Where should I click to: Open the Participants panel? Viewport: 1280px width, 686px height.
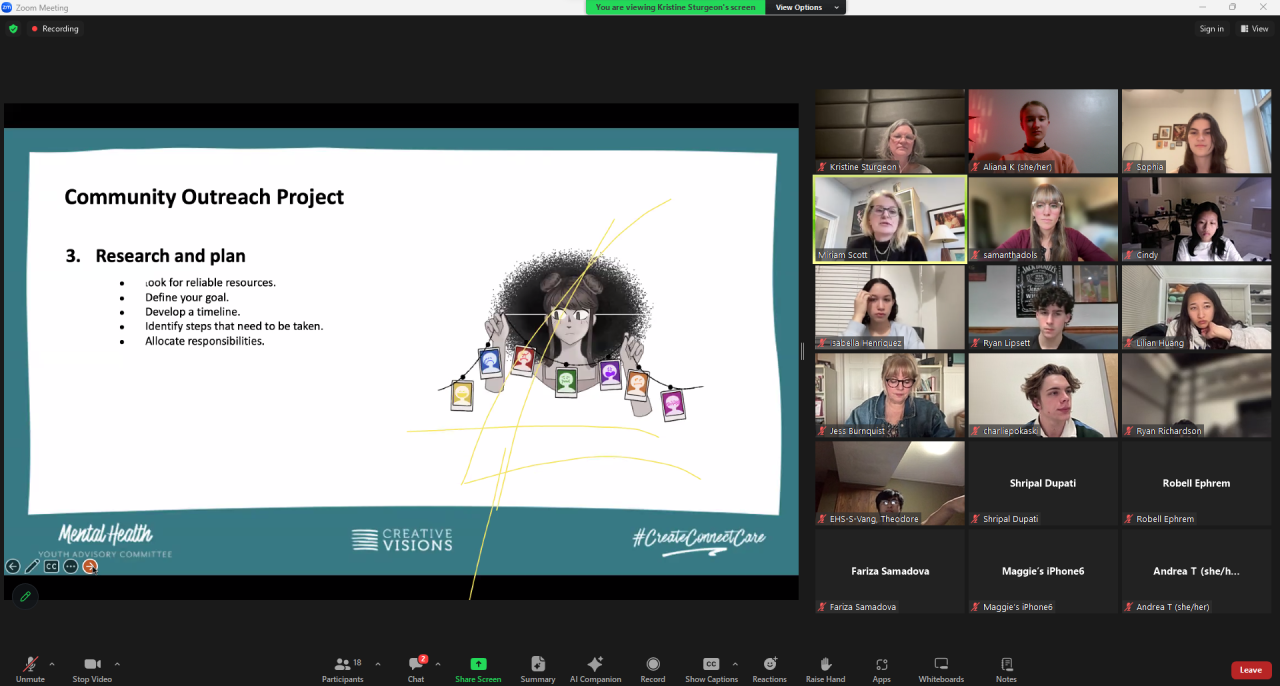point(342,669)
